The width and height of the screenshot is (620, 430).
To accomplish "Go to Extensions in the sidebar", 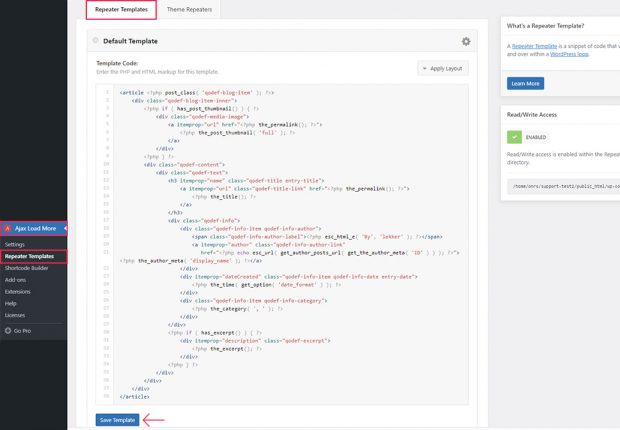I will point(17,291).
